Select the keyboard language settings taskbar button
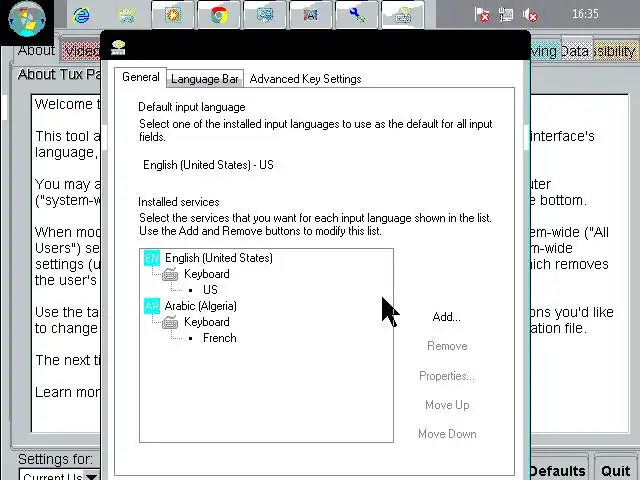 tap(402, 16)
